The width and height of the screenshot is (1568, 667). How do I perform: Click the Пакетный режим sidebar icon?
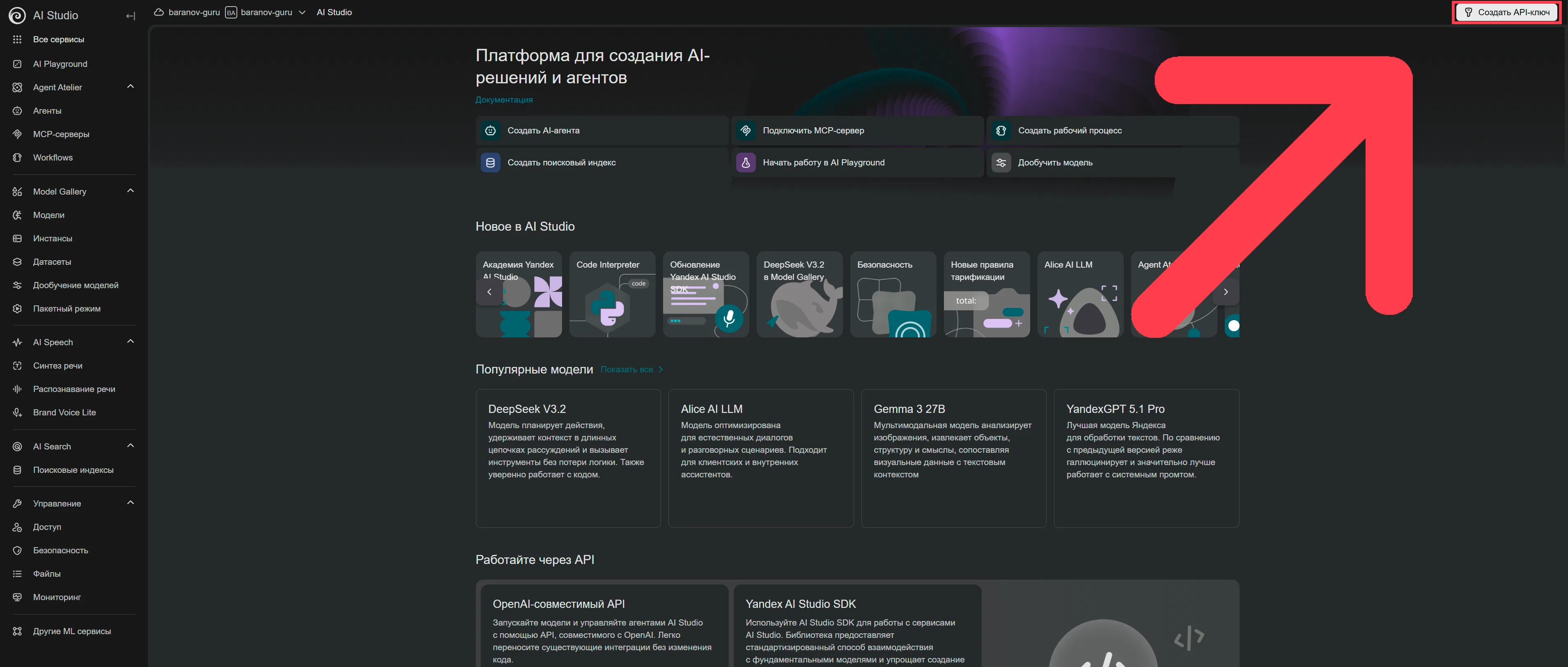point(17,309)
